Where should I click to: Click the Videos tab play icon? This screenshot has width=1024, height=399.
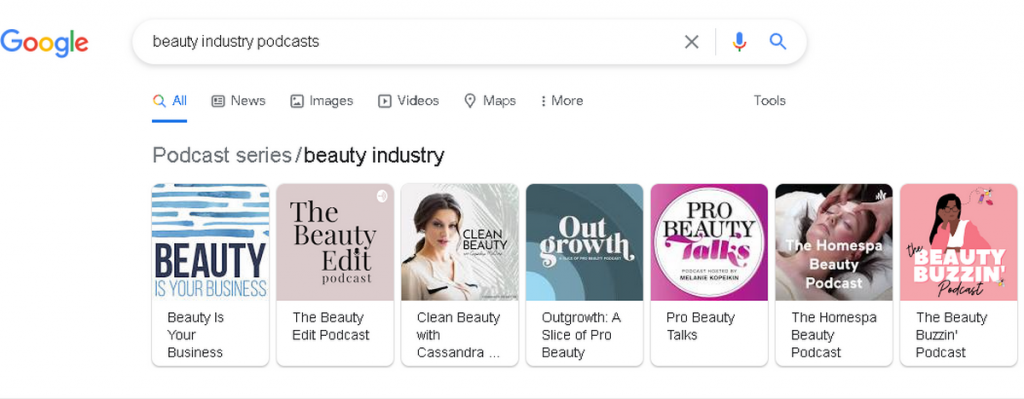(x=385, y=101)
